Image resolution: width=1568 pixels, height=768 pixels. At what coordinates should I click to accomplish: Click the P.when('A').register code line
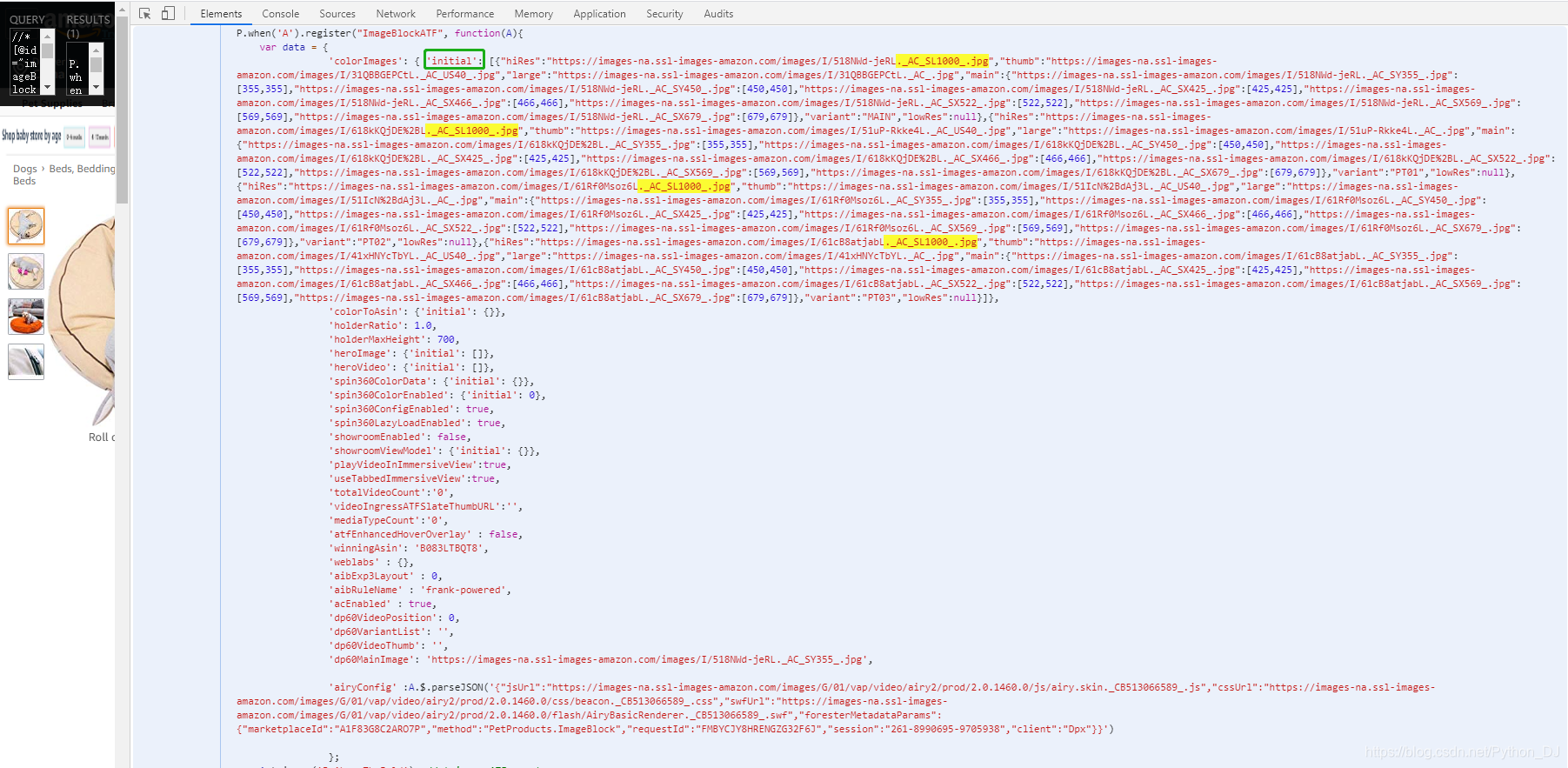tap(380, 33)
